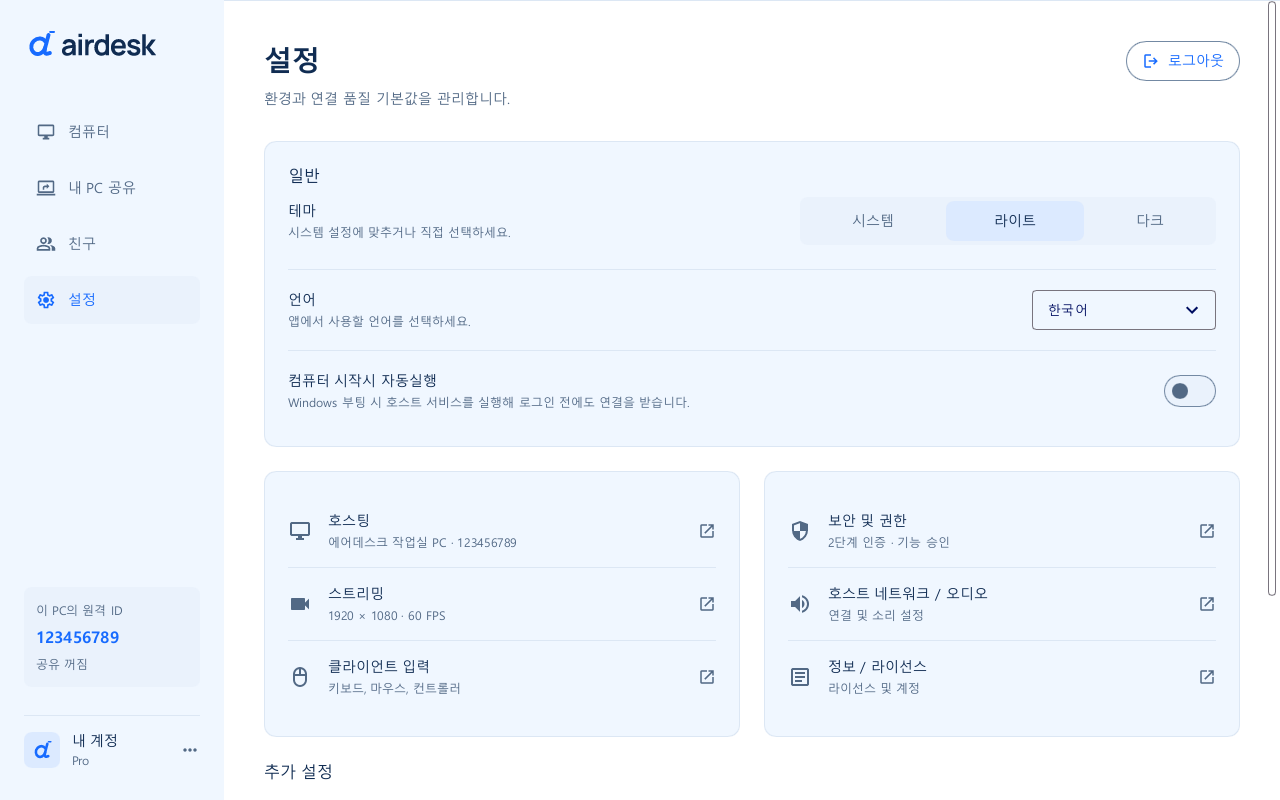This screenshot has height=800, width=1280.
Task: Click the 1920 × 1080 · 60 FPS text
Action: tap(387, 616)
